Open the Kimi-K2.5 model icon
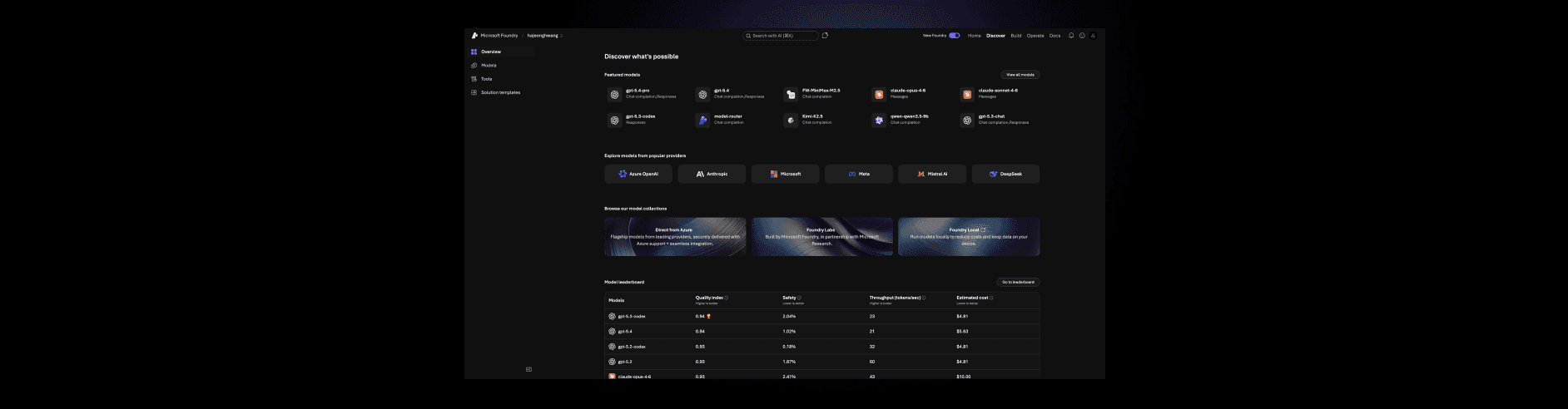 coord(791,121)
